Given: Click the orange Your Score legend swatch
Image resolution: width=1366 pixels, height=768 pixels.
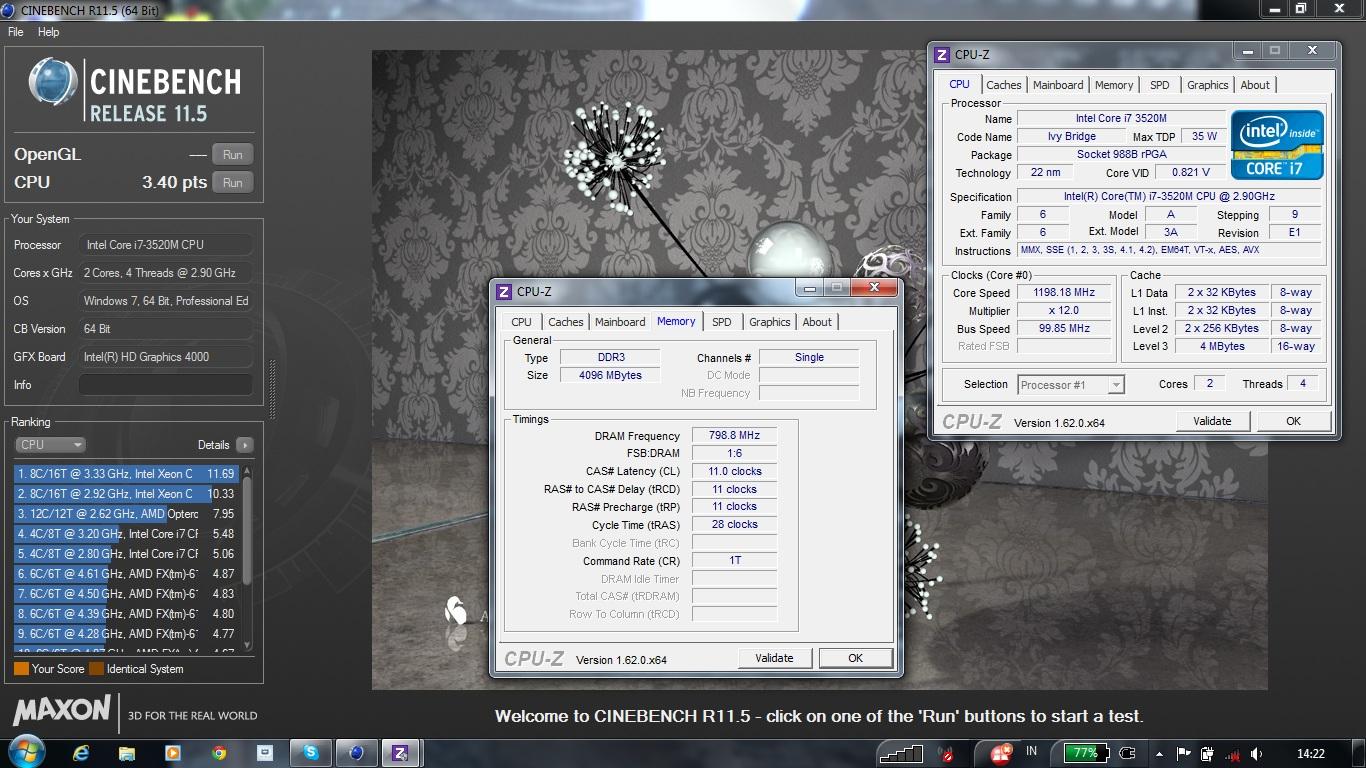Looking at the screenshot, I should tap(21, 669).
